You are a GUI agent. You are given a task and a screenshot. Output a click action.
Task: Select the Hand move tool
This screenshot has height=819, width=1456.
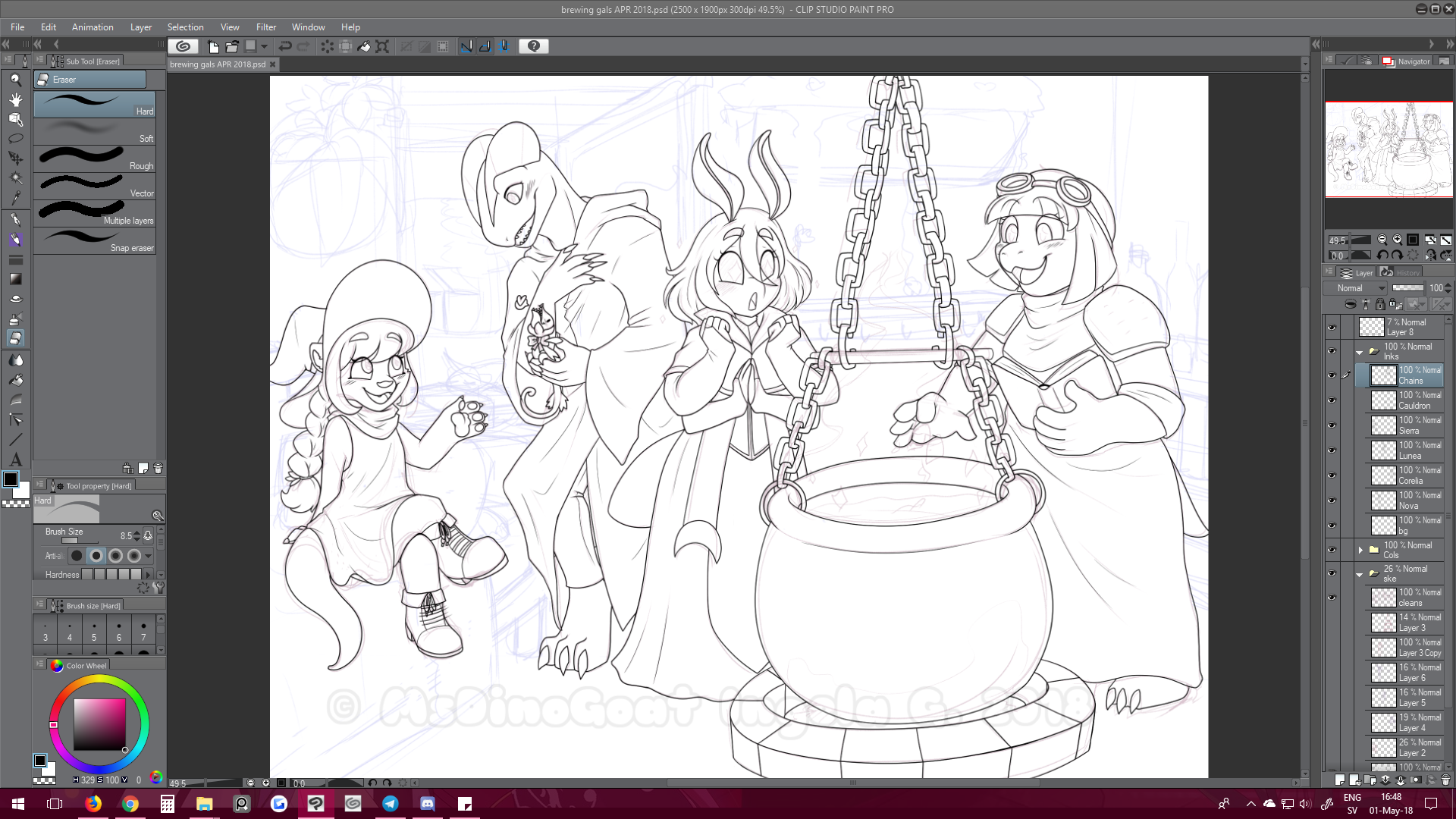15,99
